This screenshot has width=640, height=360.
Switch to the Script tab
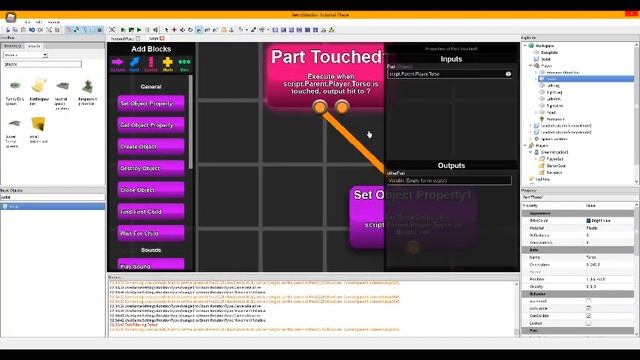point(156,38)
